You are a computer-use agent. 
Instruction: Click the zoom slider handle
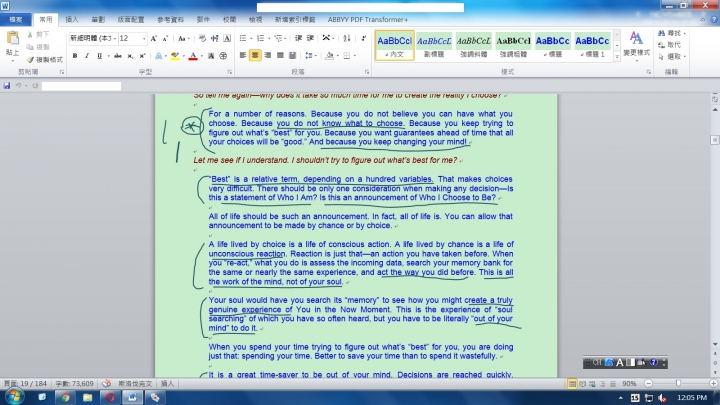click(x=678, y=383)
